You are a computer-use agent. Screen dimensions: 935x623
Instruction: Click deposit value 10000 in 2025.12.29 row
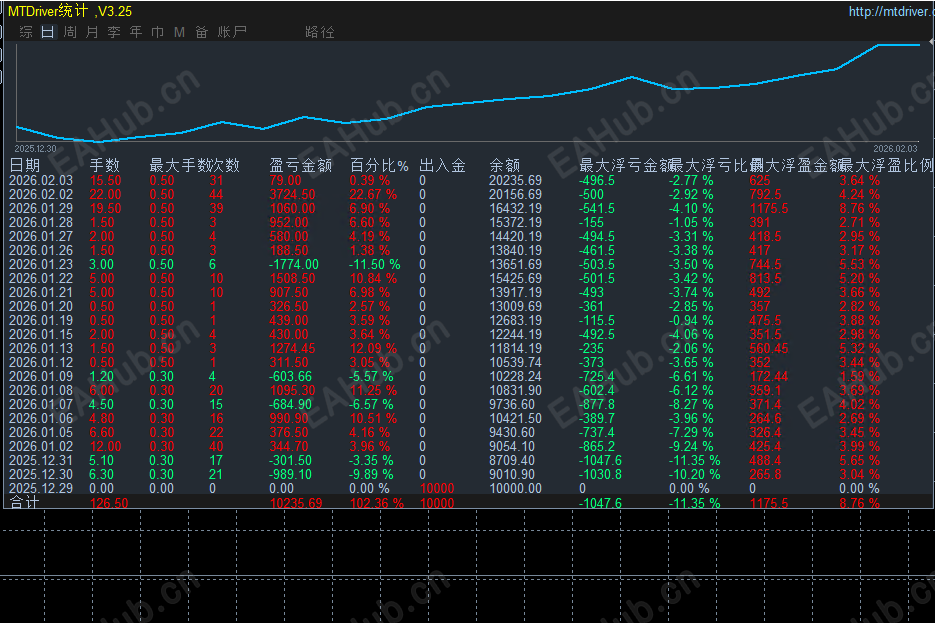437,488
